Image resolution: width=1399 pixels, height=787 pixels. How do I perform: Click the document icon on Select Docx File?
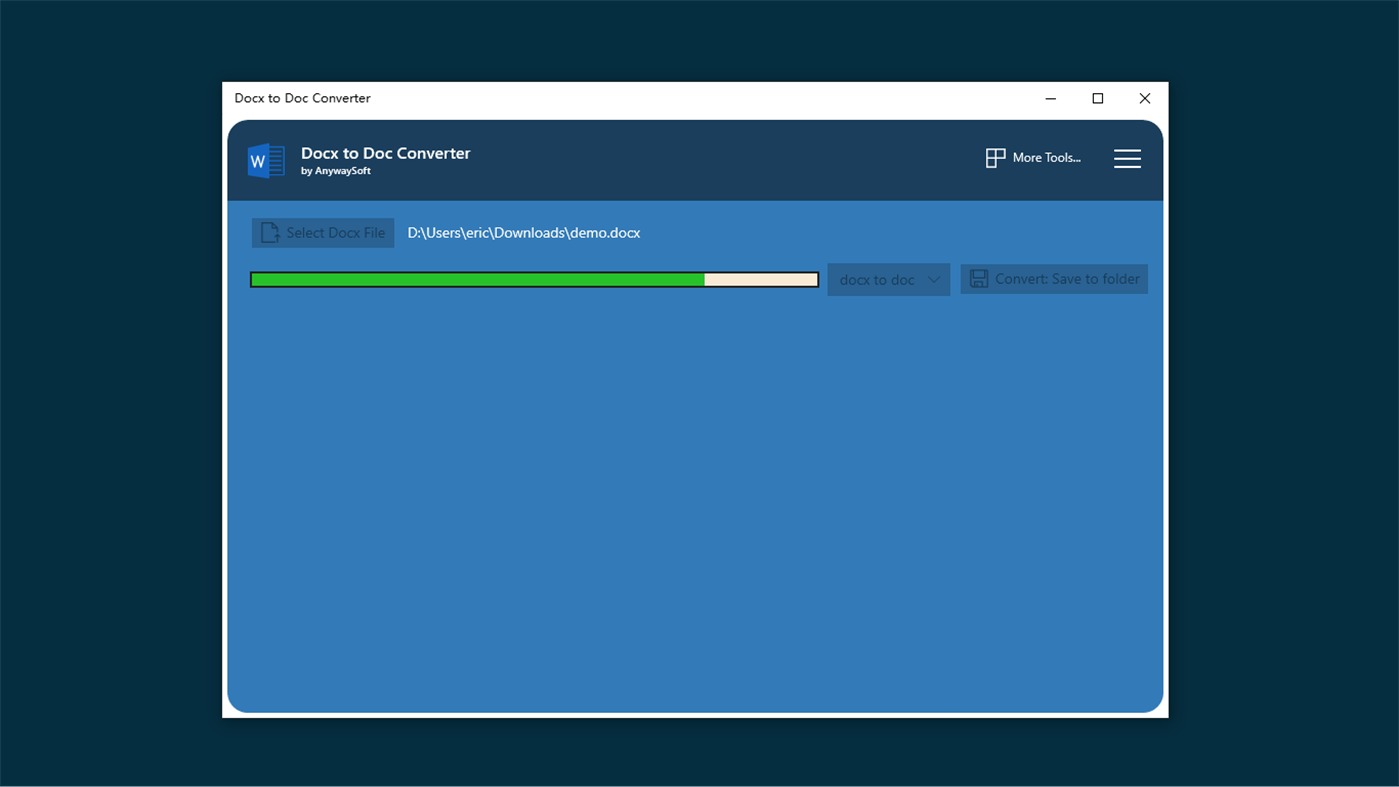point(268,232)
